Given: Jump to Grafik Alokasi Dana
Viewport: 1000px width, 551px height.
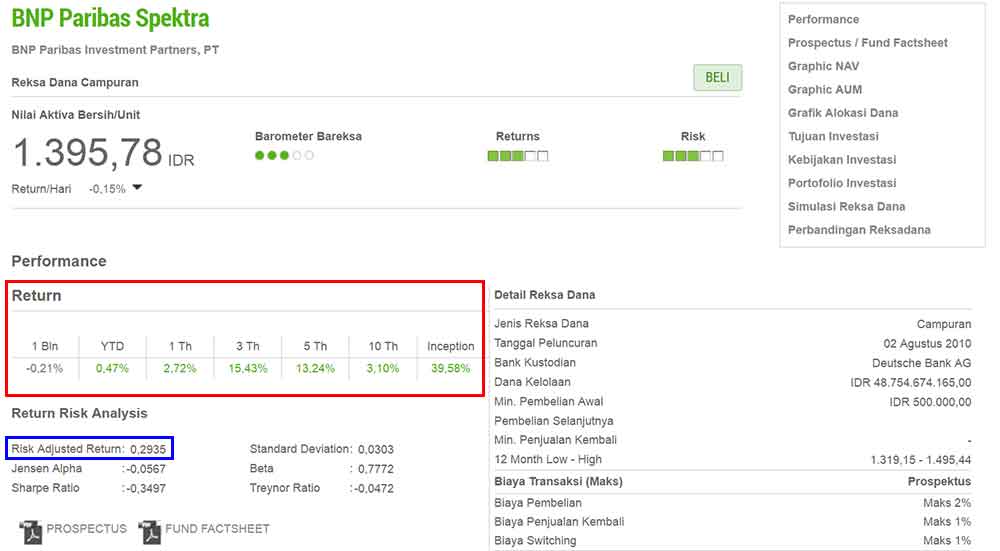Looking at the screenshot, I should pyautogui.click(x=842, y=113).
